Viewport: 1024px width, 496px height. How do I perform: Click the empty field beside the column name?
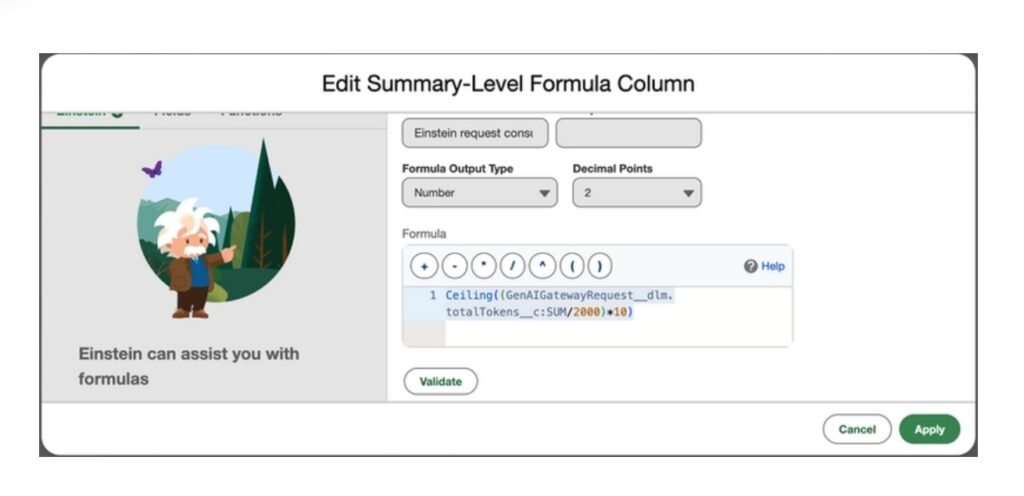point(628,133)
